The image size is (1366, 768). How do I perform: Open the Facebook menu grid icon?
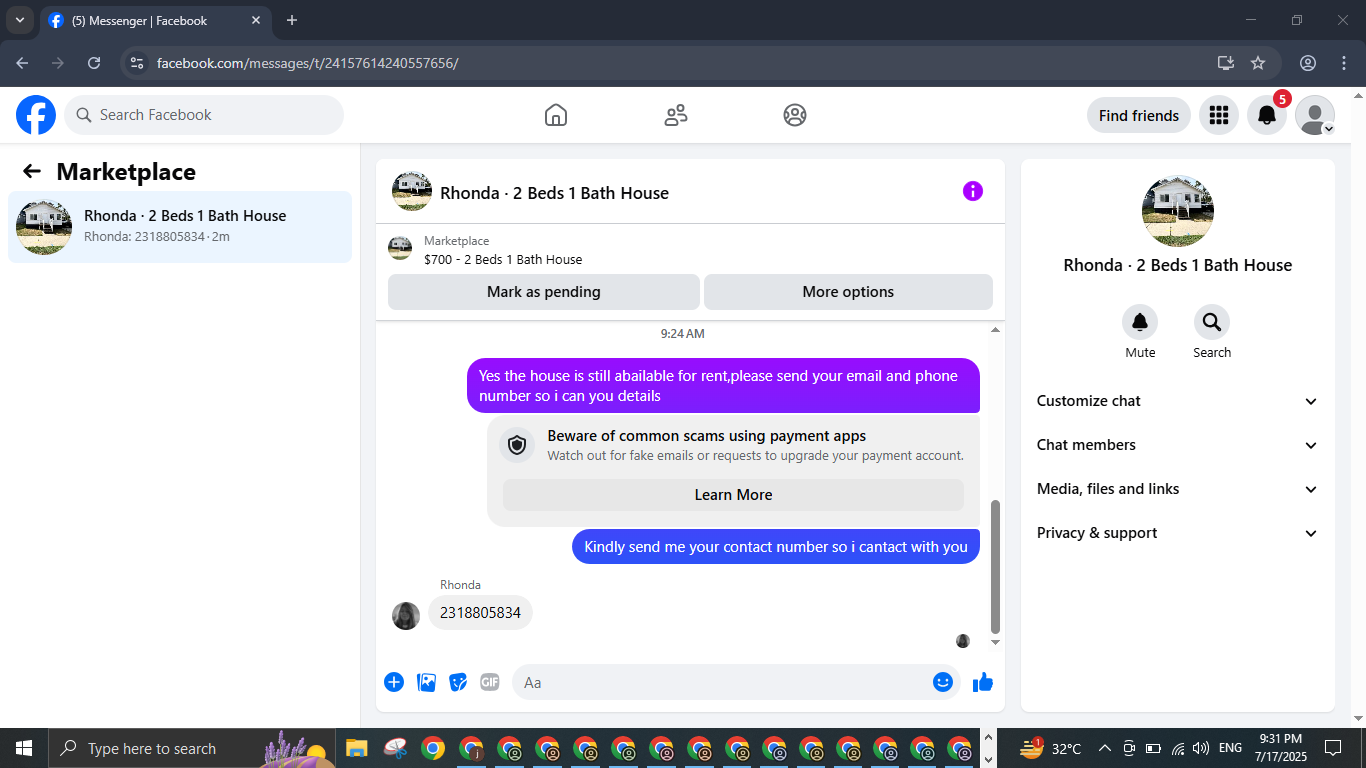pyautogui.click(x=1218, y=115)
